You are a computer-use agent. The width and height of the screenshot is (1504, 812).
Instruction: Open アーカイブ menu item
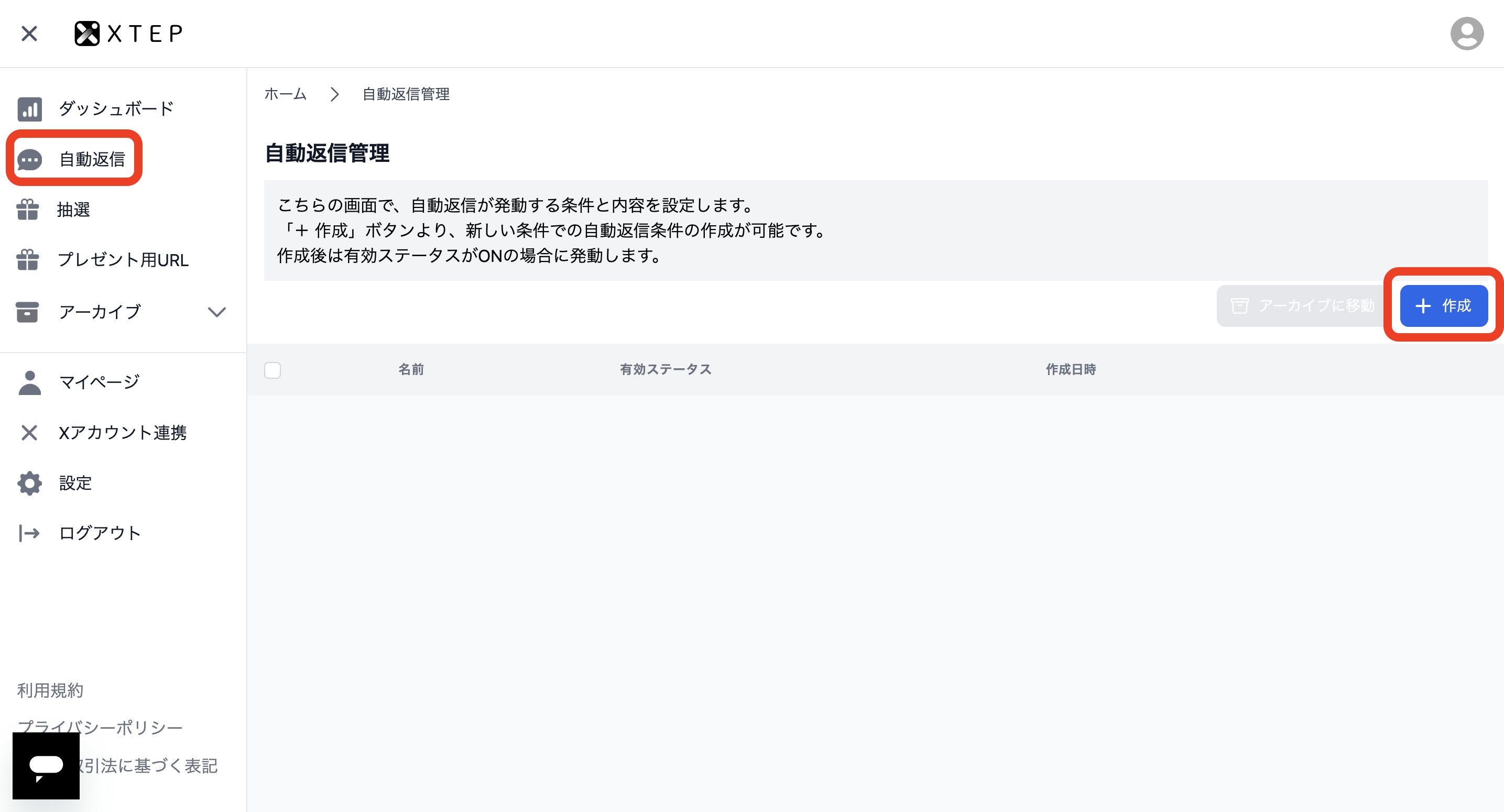coord(100,312)
